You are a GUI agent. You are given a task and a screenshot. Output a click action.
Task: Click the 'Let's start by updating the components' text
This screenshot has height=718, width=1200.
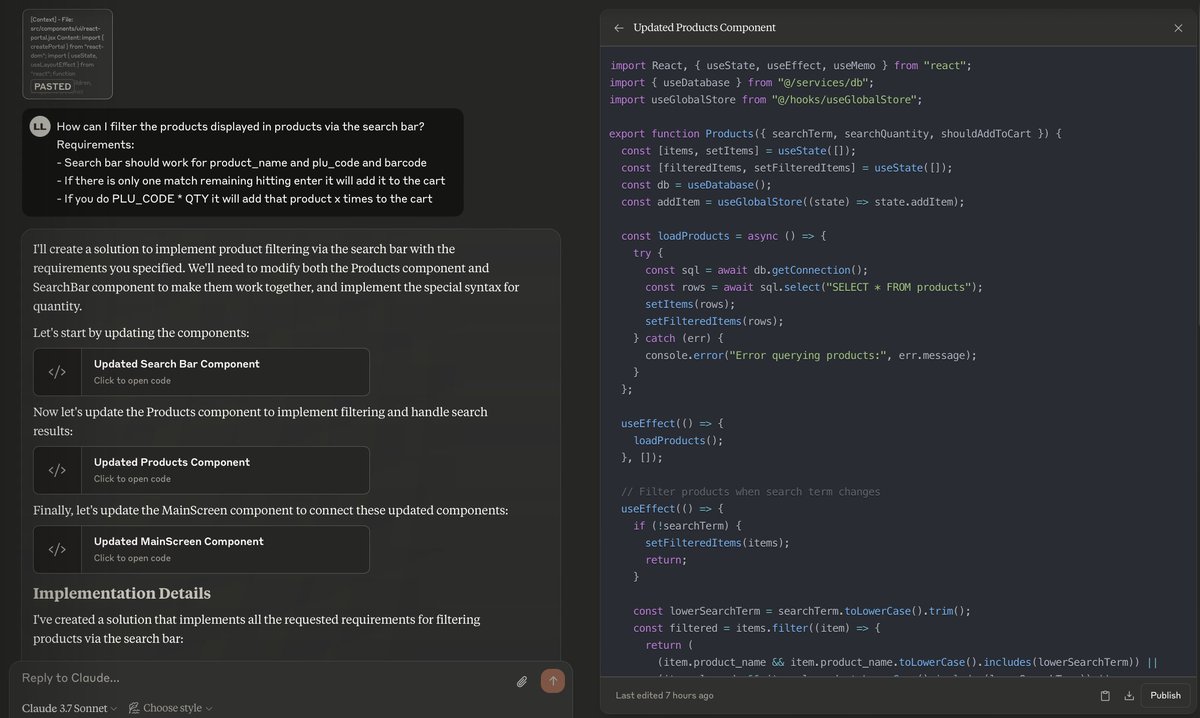coord(141,332)
